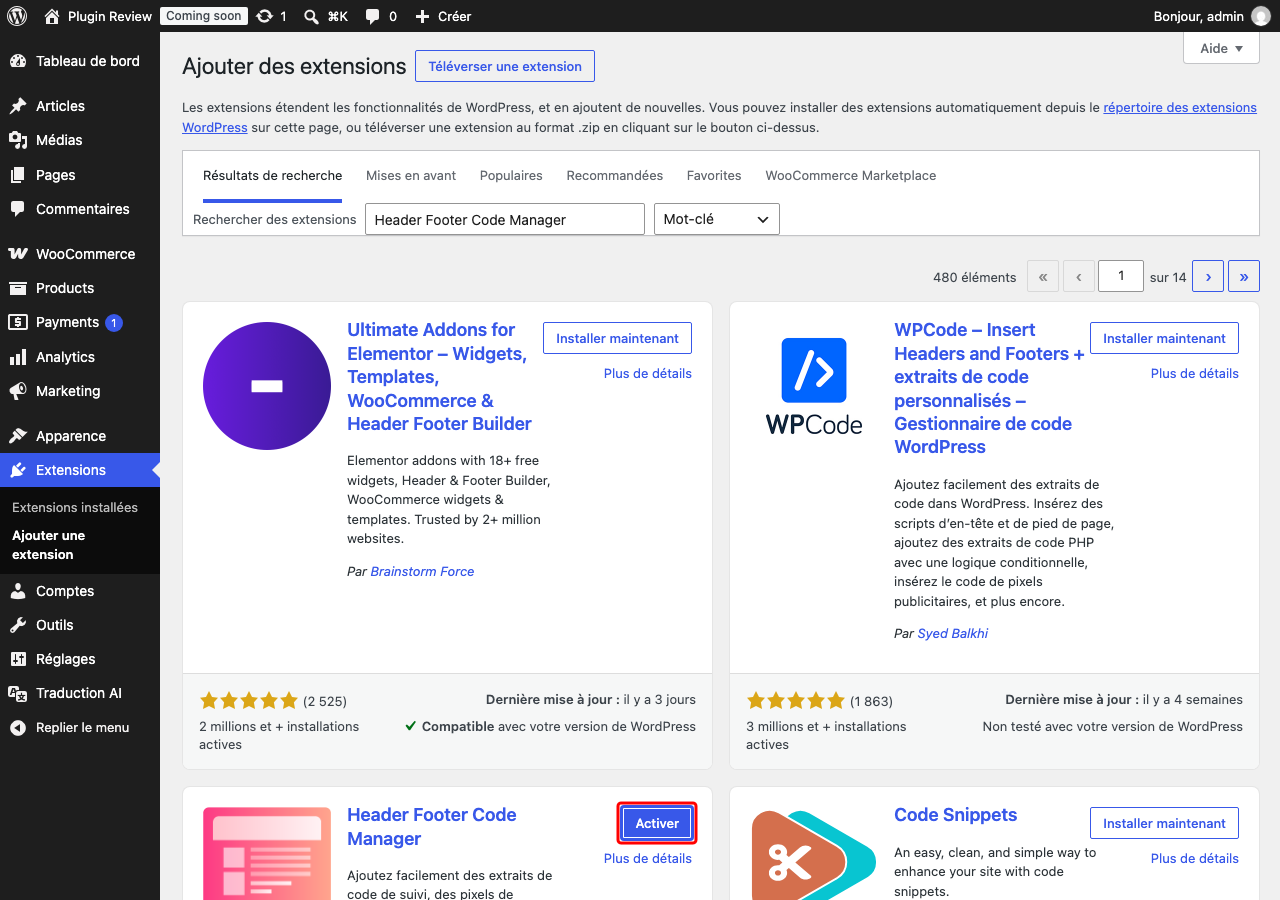Screen dimensions: 1280x900
Task: Click the Replier le menu arrow icon
Action: click(18, 728)
